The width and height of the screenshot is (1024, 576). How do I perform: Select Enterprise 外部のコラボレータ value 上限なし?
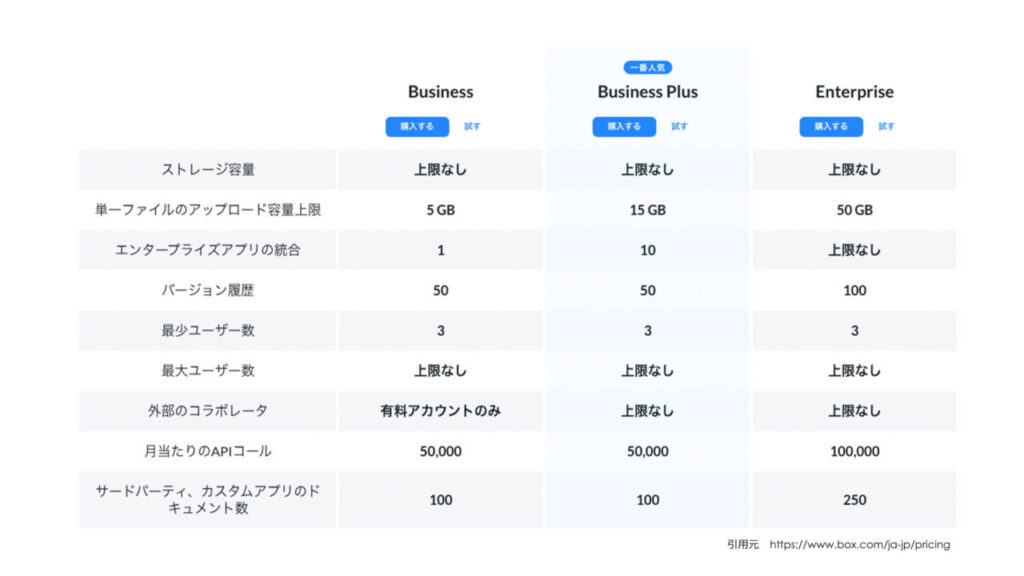(855, 411)
